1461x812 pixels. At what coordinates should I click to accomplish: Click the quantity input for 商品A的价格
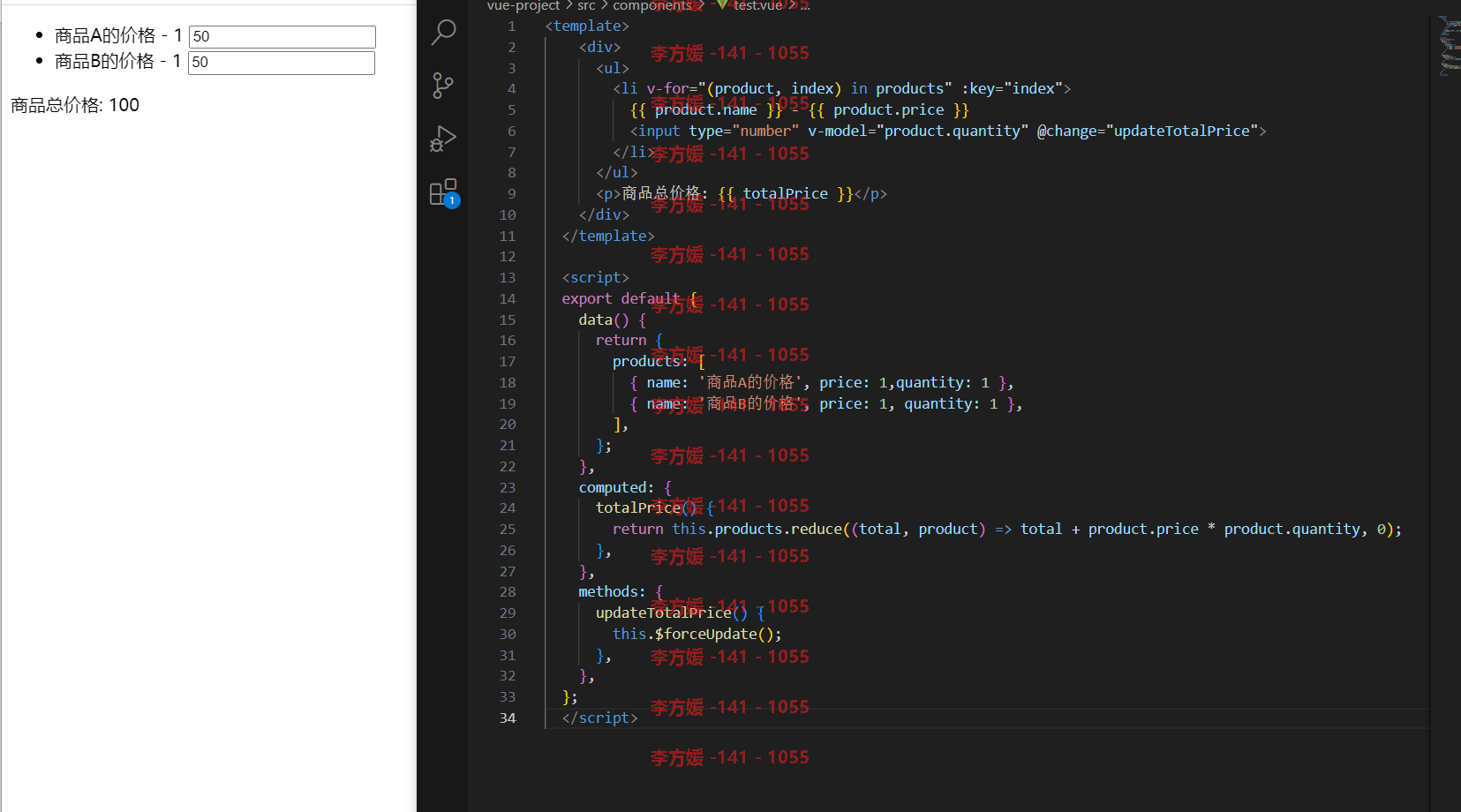[x=282, y=37]
